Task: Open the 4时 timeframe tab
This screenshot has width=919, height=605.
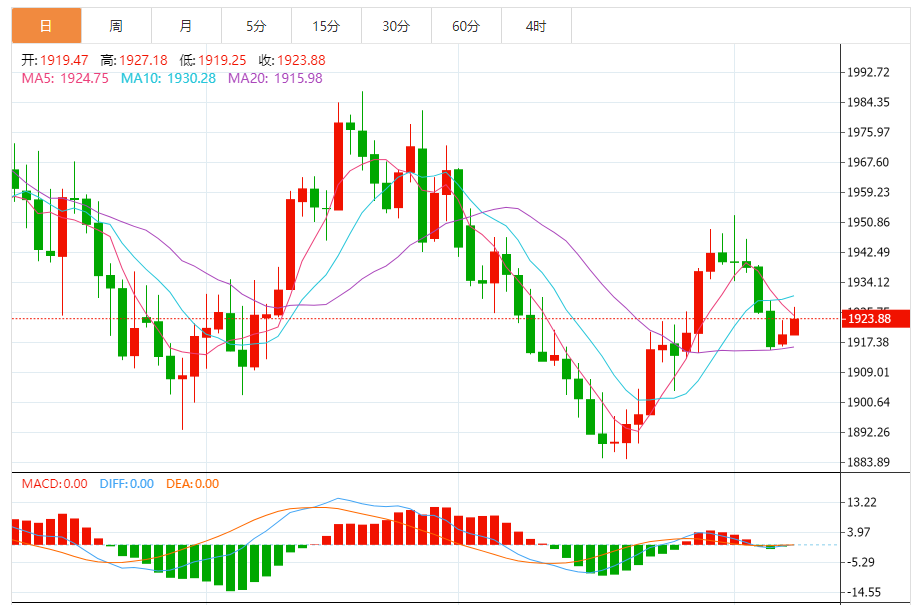Action: [536, 26]
